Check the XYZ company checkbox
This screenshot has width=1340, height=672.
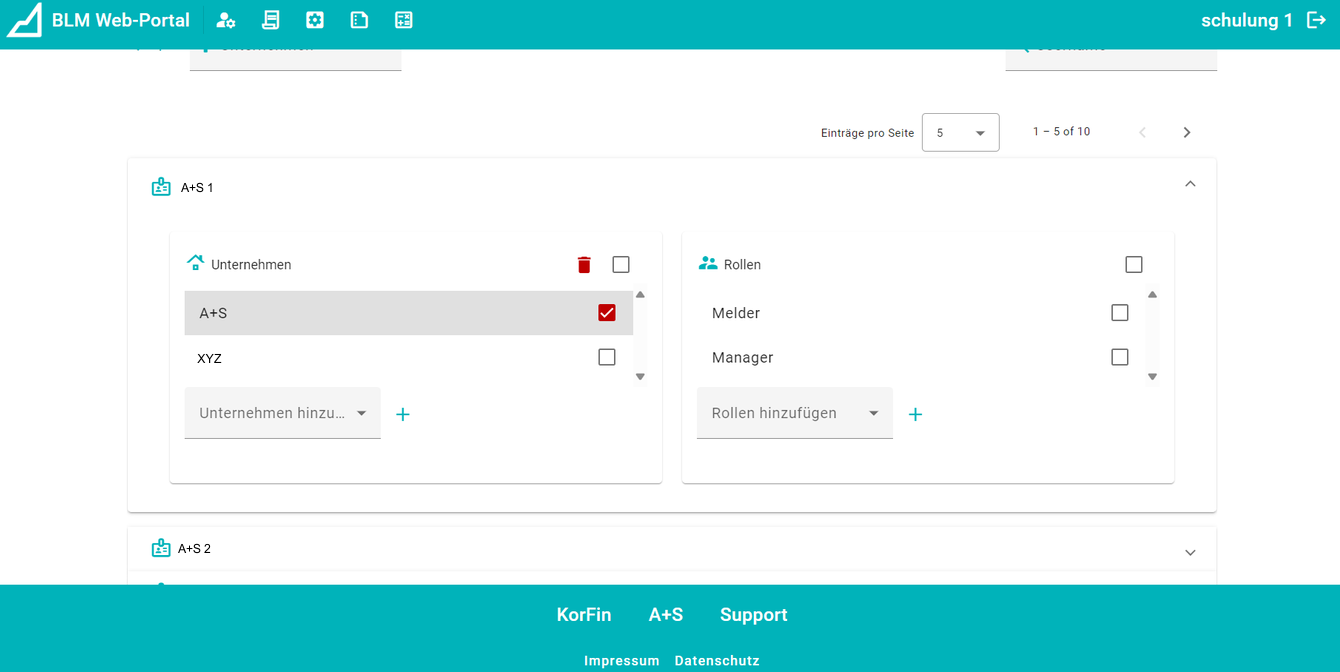(607, 357)
